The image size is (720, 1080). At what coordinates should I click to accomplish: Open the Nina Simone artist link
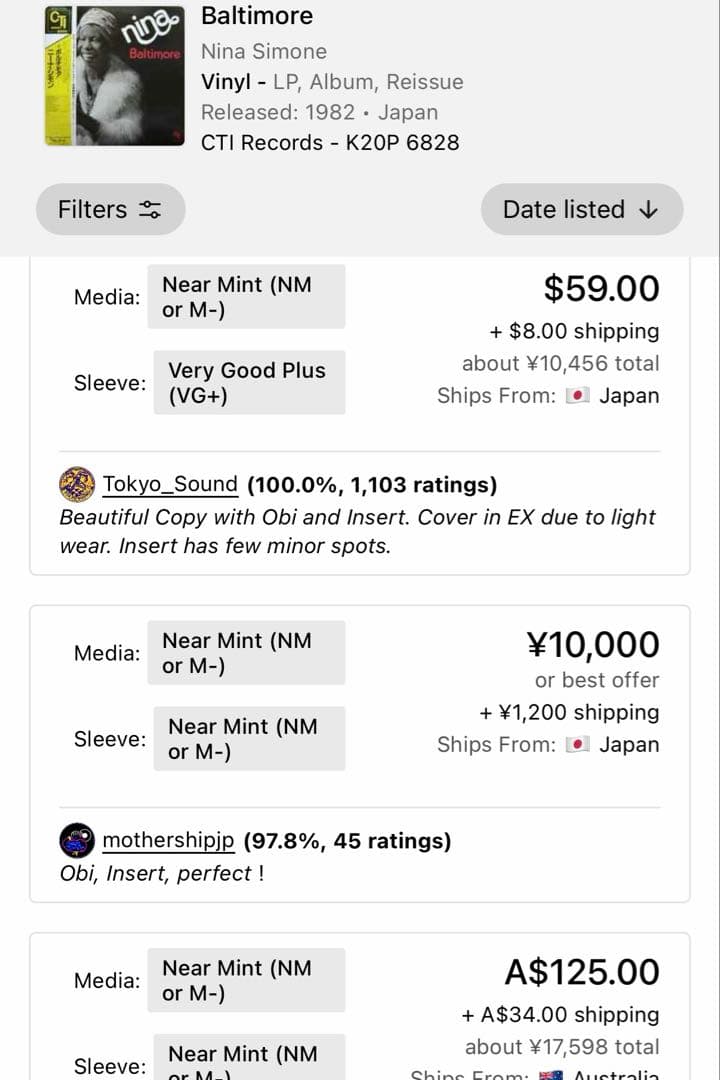point(264,51)
